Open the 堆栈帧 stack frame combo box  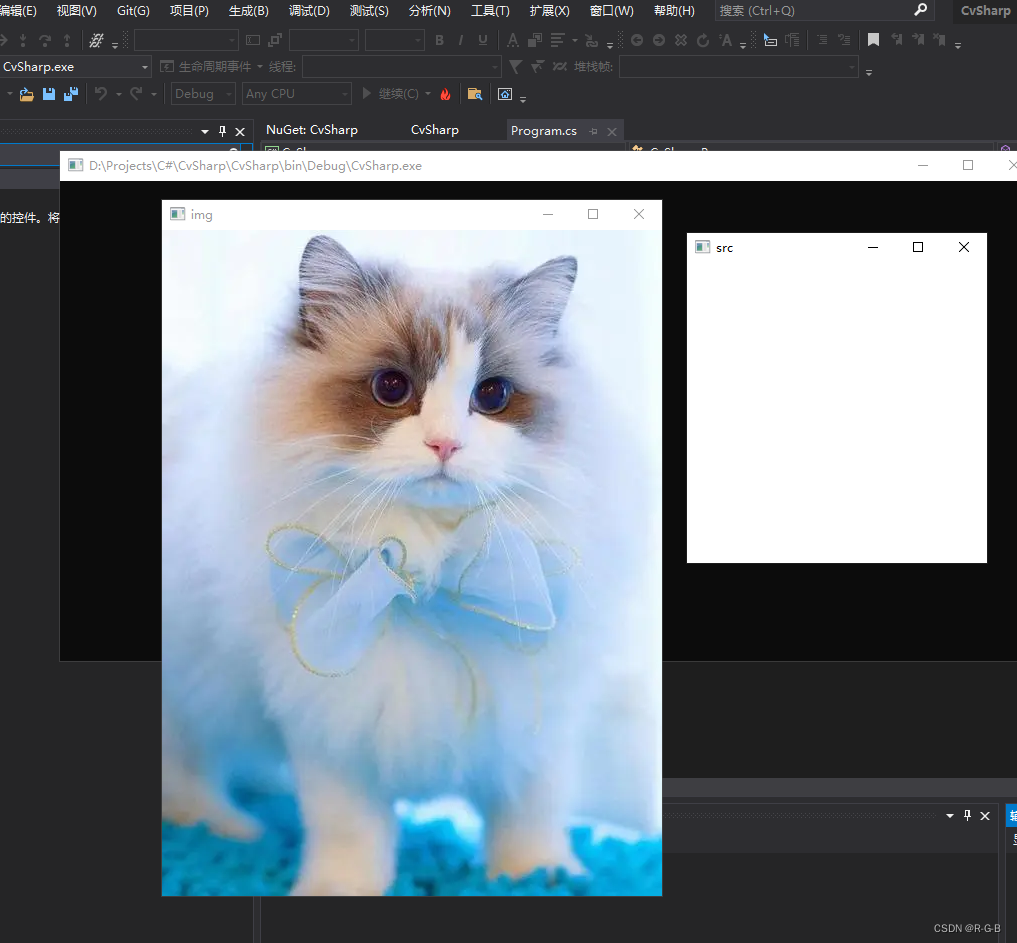739,67
